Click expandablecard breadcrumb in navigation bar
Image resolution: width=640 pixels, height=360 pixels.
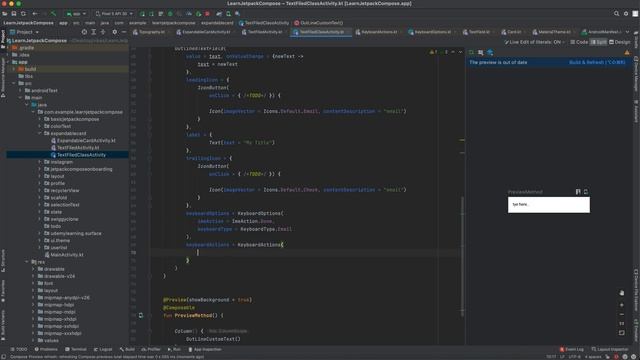217,23
